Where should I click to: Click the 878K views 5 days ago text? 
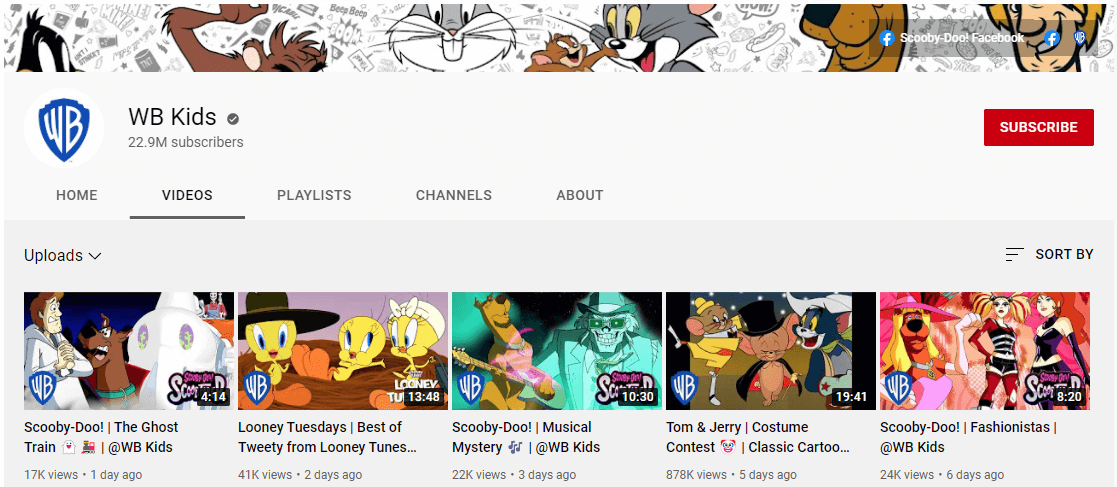coord(732,474)
